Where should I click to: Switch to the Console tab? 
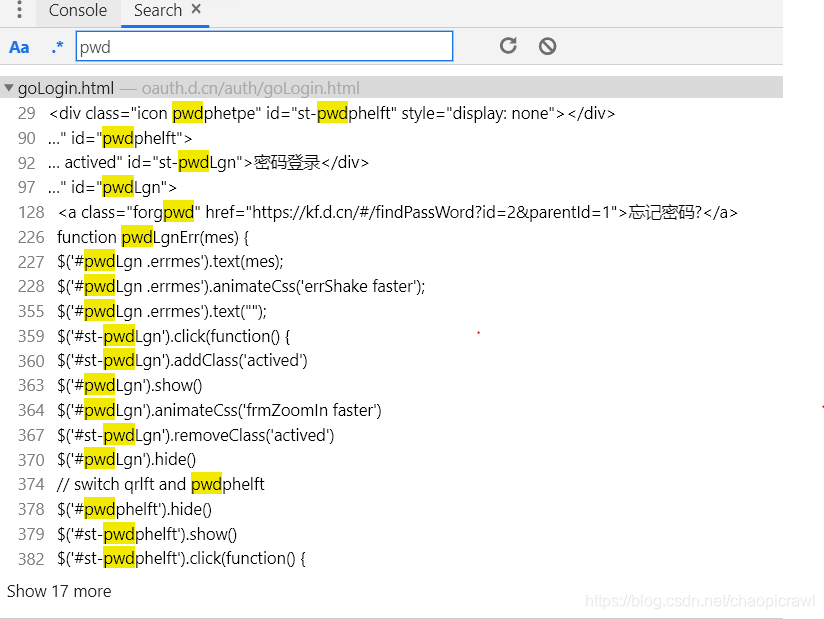click(x=78, y=11)
